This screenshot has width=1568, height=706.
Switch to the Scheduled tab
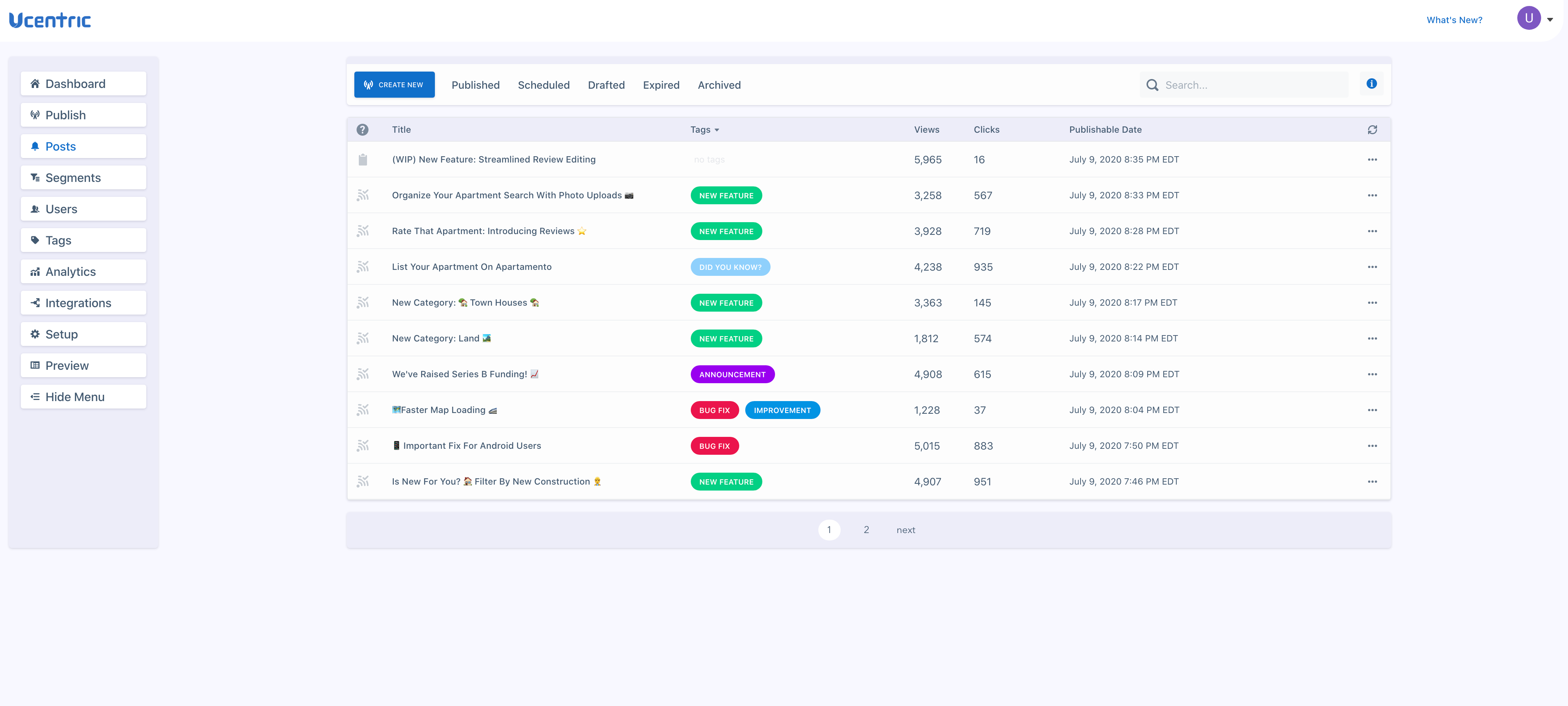click(x=543, y=85)
